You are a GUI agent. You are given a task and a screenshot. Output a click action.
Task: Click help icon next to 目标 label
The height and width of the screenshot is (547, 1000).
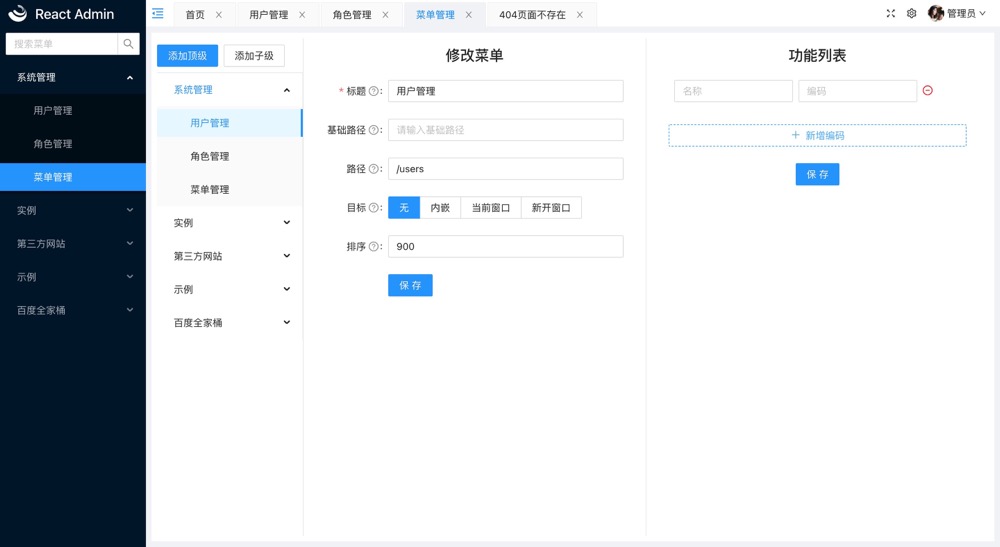click(x=374, y=208)
